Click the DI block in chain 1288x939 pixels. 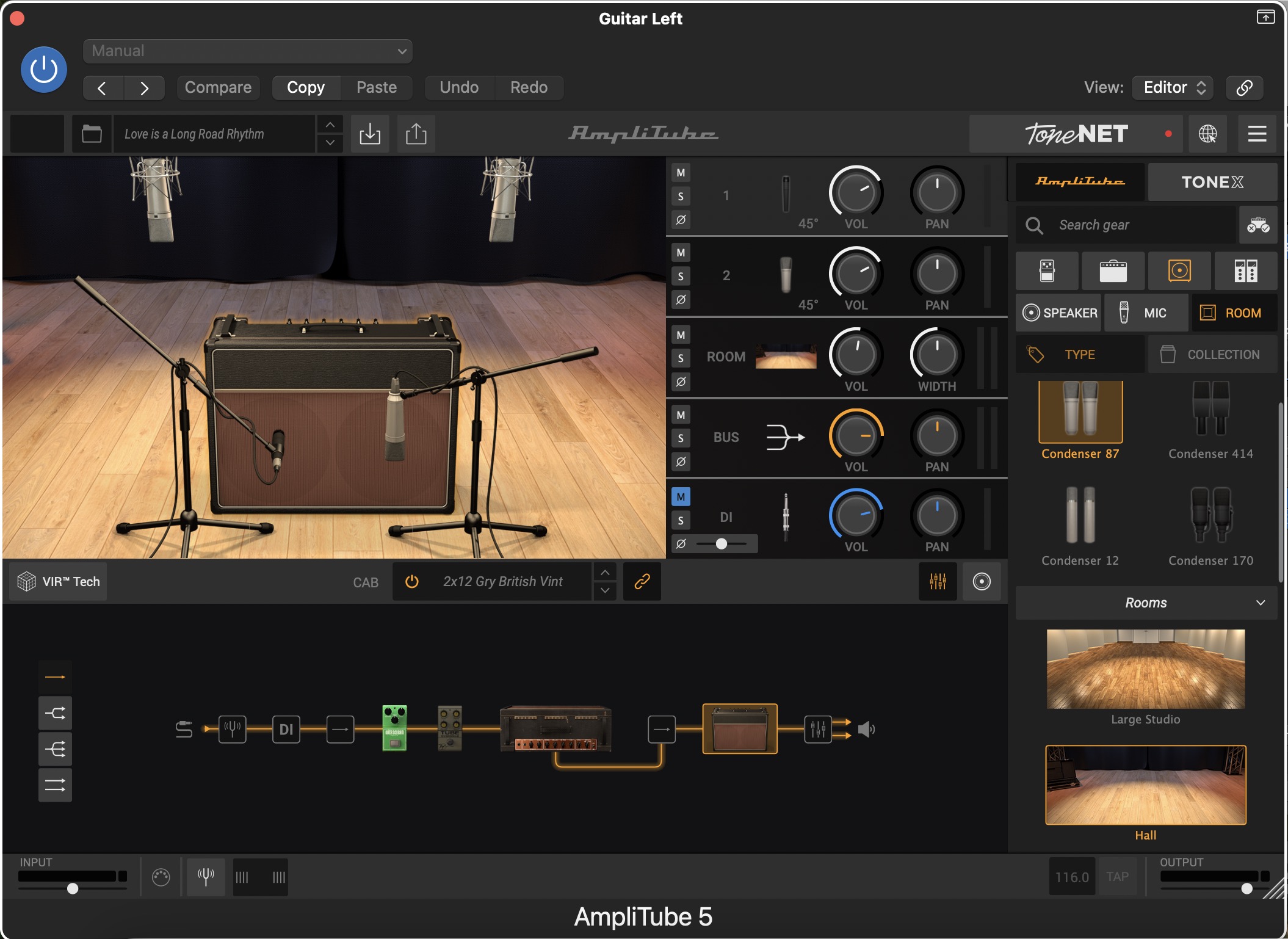click(286, 729)
